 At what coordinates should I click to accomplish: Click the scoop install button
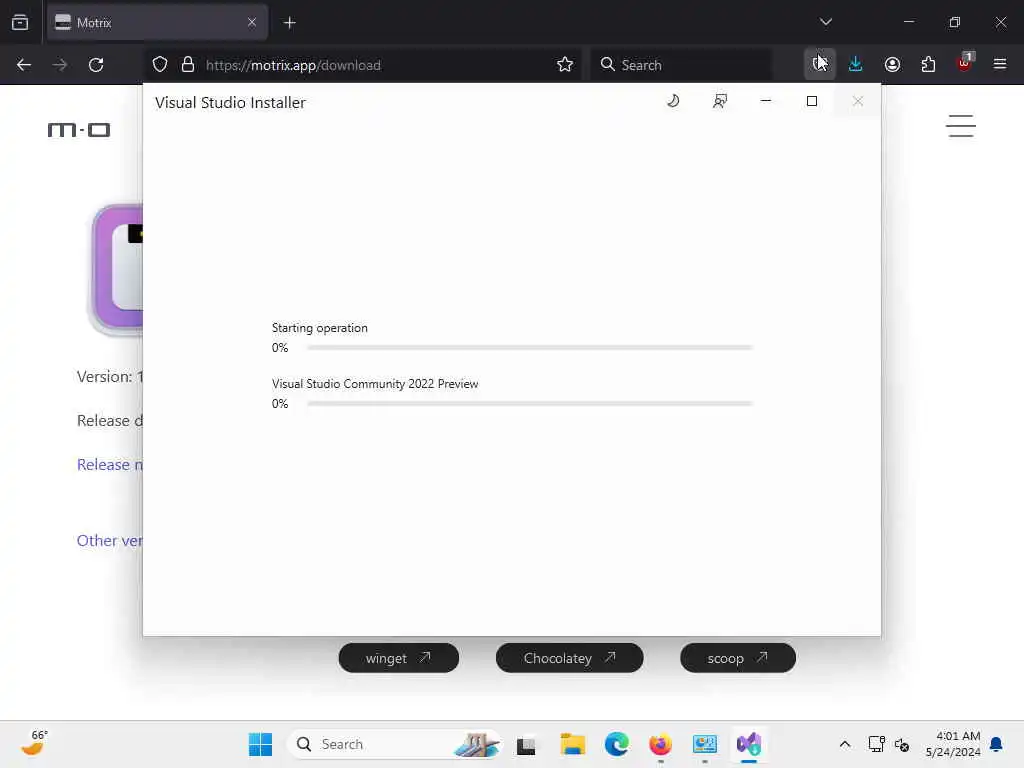click(738, 658)
